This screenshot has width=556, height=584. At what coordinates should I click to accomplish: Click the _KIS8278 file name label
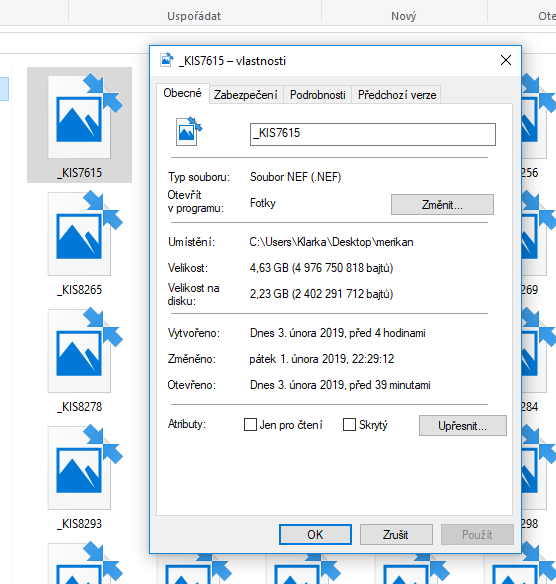pos(79,406)
